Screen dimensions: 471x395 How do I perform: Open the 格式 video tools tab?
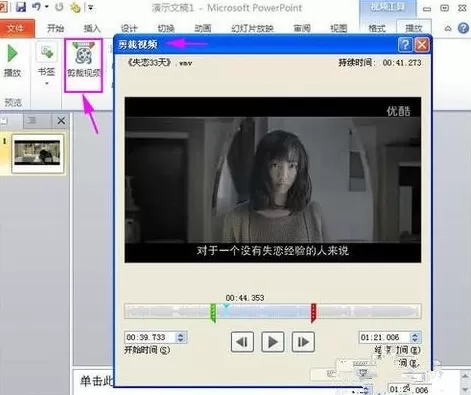pyautogui.click(x=377, y=29)
